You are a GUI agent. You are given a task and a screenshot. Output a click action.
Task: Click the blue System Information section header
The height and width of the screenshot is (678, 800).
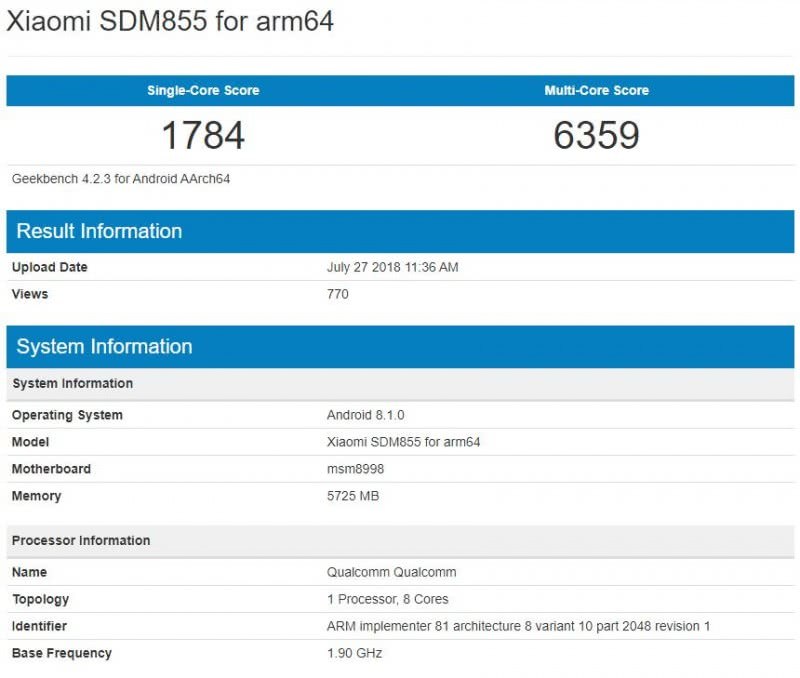point(104,347)
